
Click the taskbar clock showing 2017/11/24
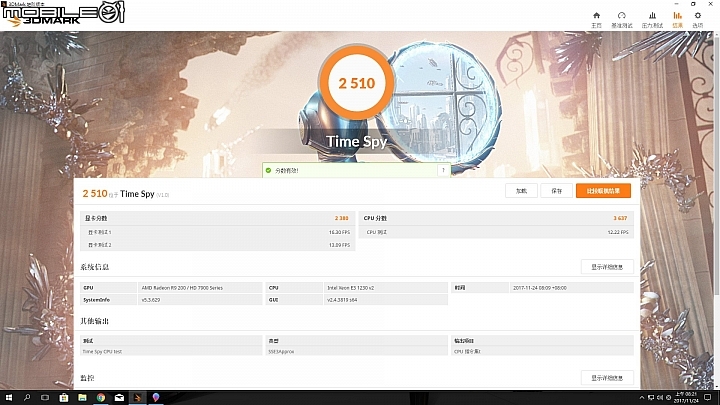coord(685,398)
